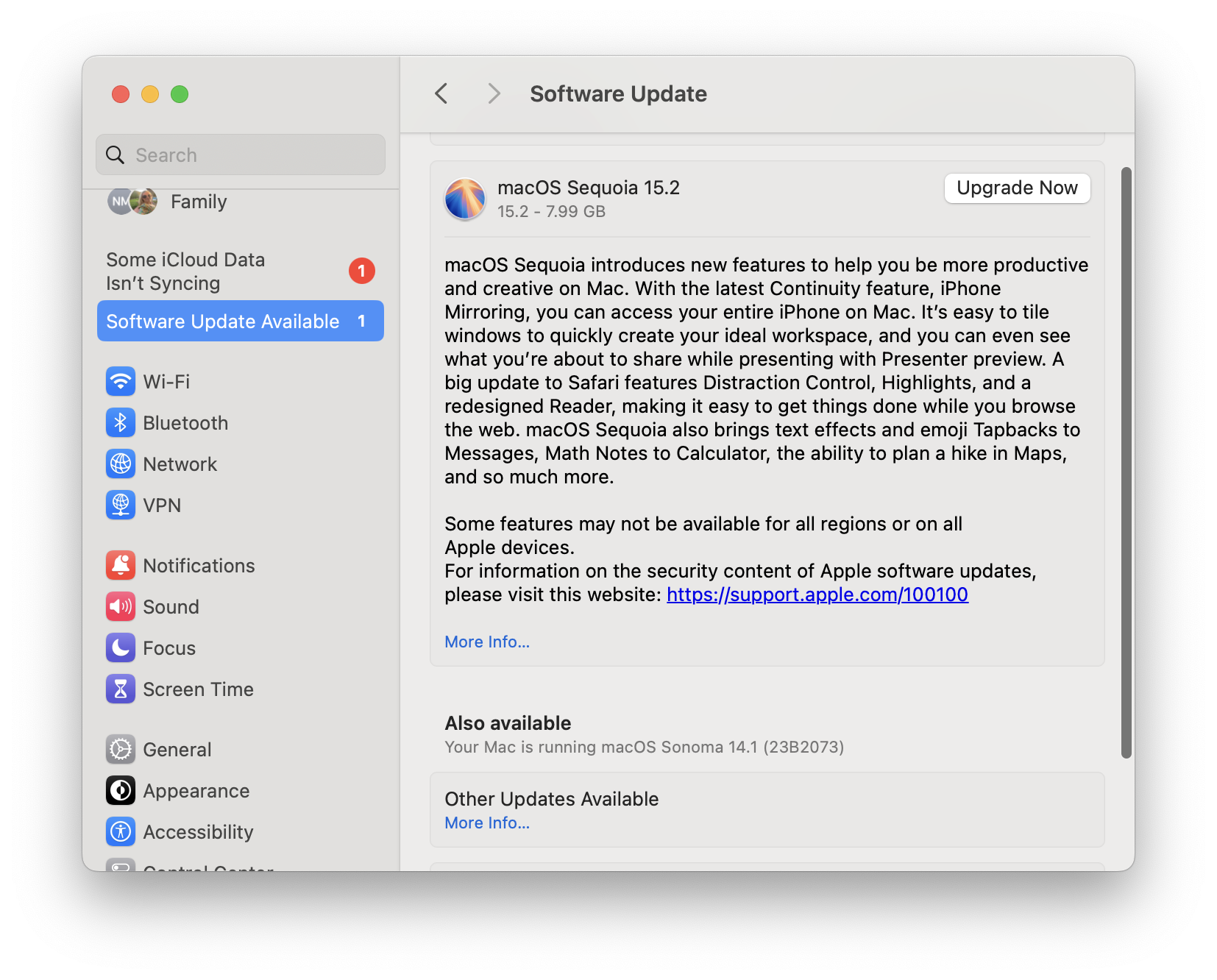Click More Info below the update description
Image resolution: width=1217 pixels, height=980 pixels.
[486, 641]
